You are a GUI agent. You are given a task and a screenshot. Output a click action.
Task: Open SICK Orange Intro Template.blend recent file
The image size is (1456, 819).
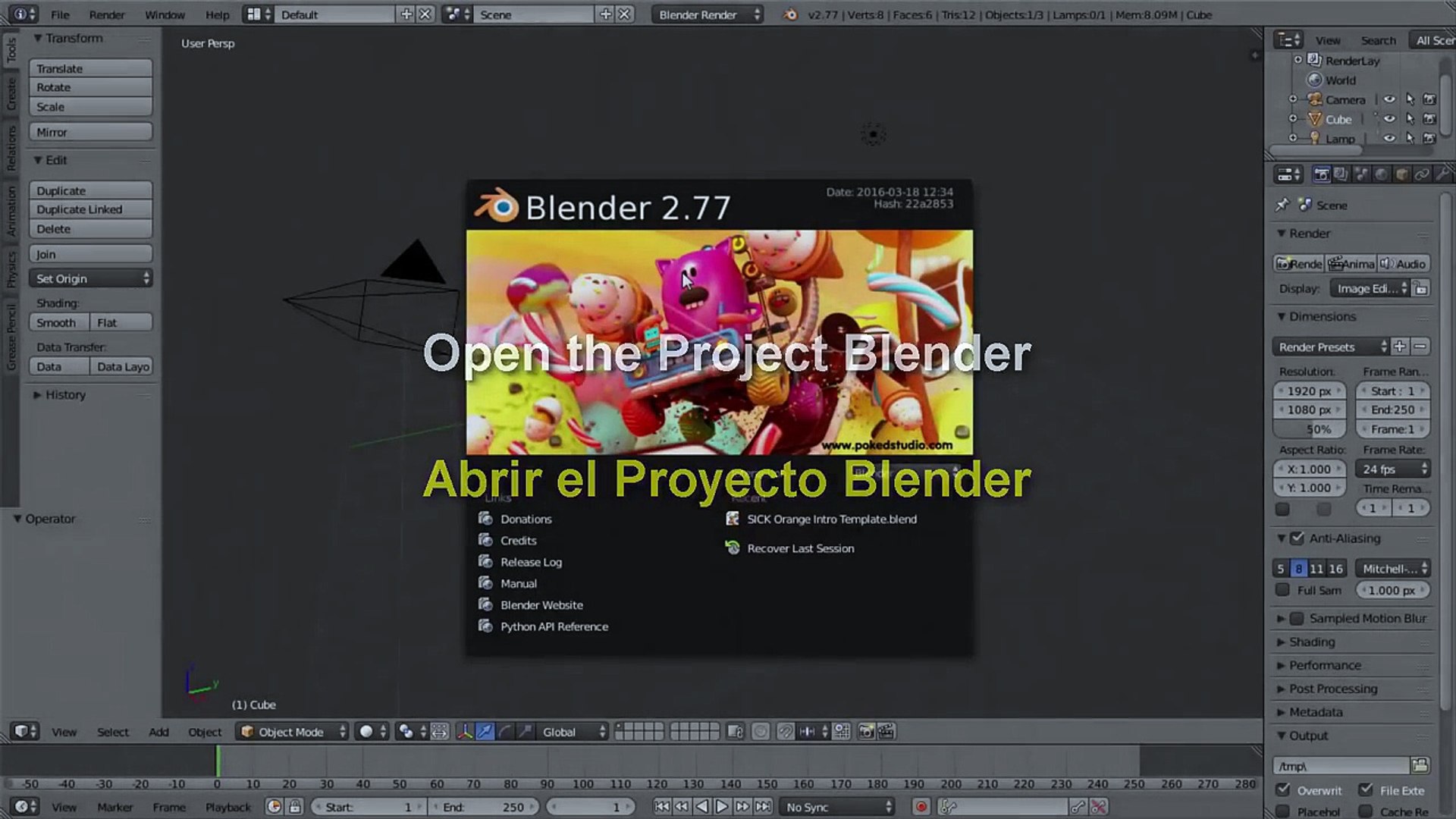point(831,519)
